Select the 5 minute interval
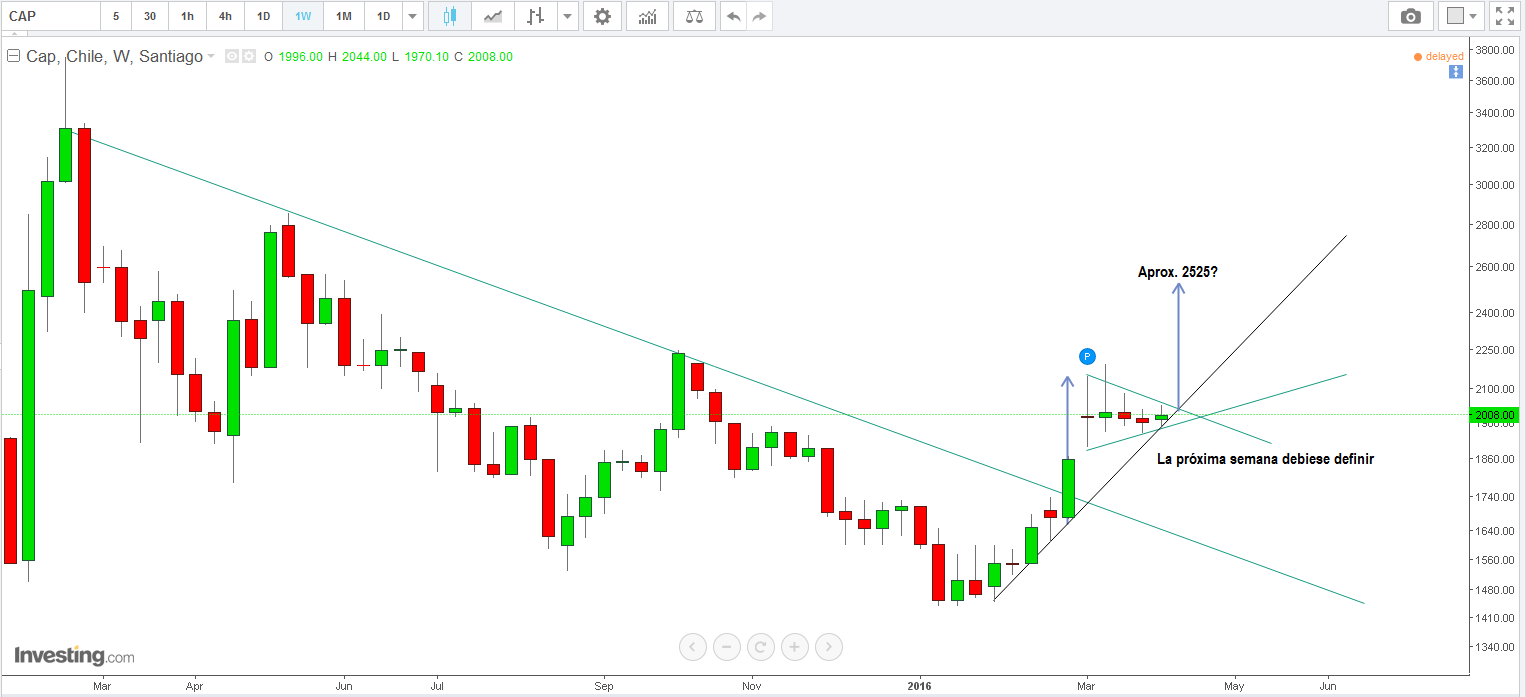The image size is (1526, 697). click(116, 16)
